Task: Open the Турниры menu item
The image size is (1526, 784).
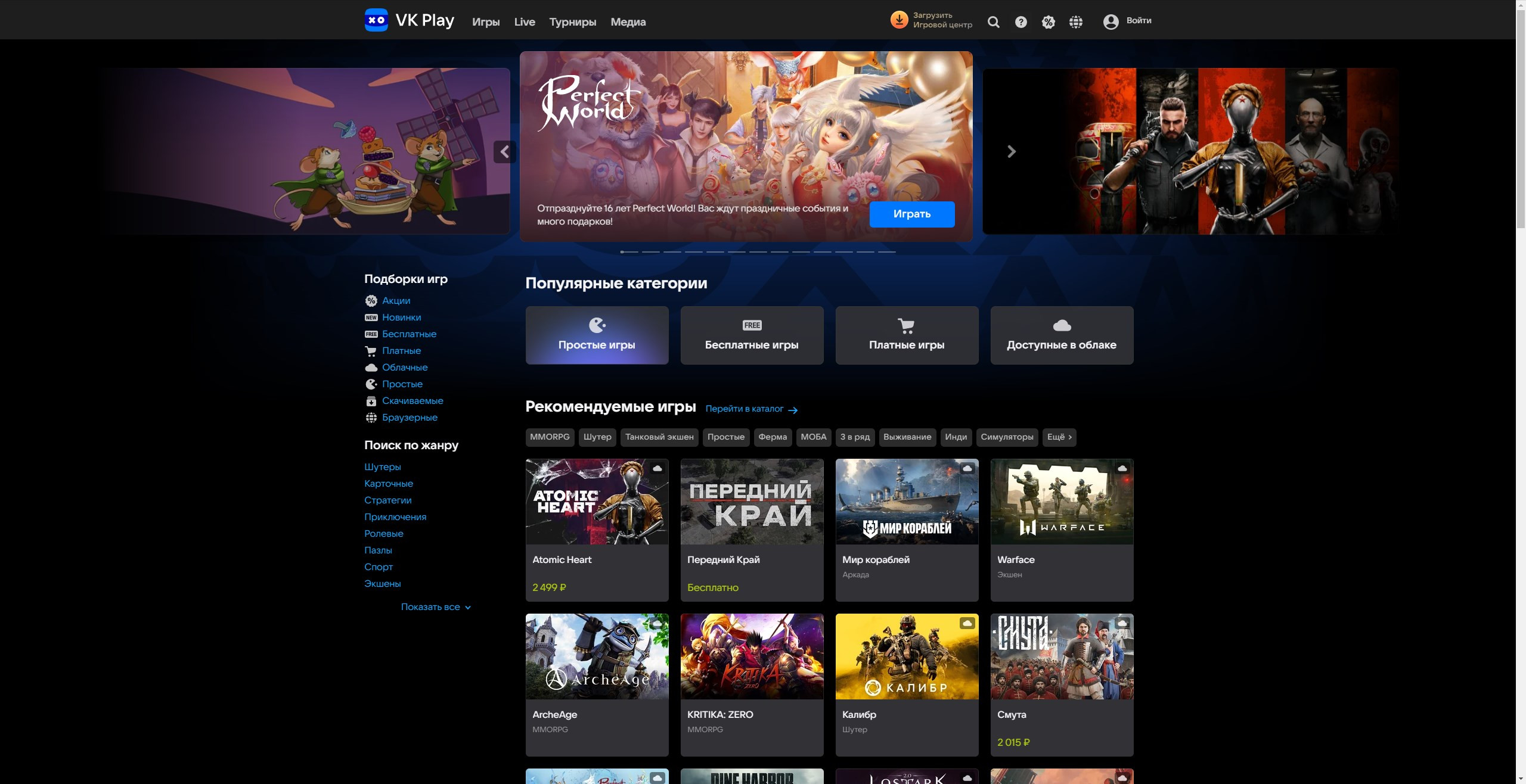Action: [x=573, y=22]
